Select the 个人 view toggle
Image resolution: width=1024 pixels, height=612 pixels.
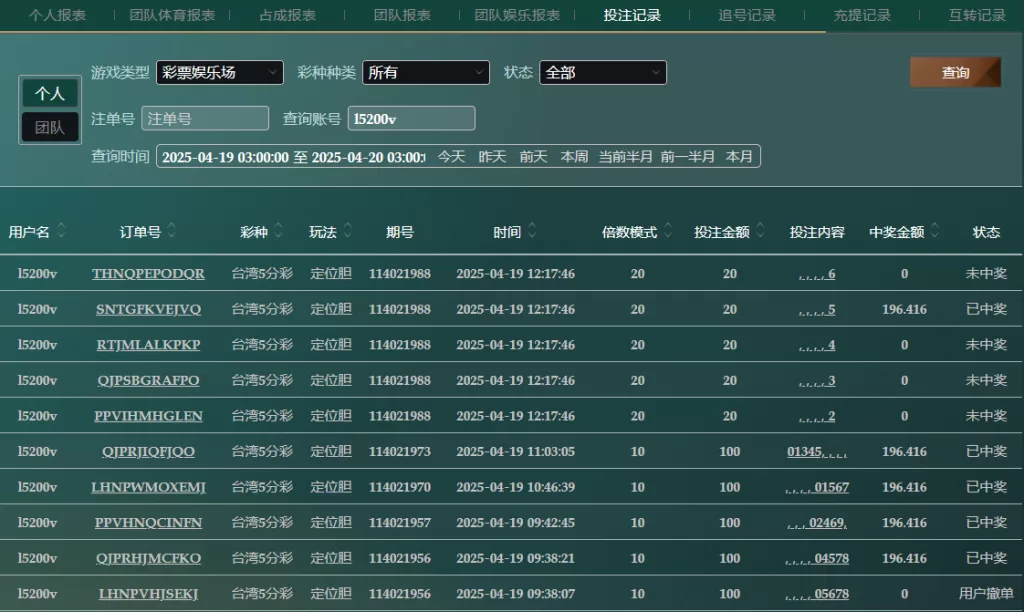(50, 93)
